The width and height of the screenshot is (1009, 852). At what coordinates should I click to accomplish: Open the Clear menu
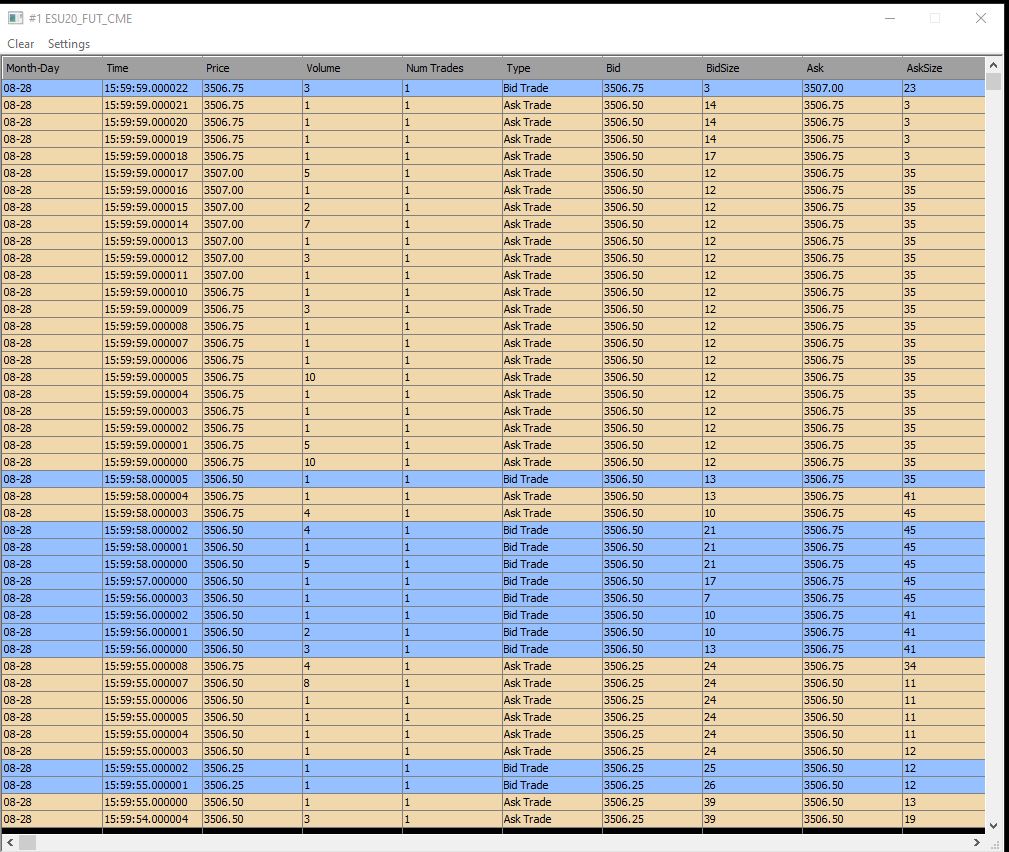pos(21,44)
